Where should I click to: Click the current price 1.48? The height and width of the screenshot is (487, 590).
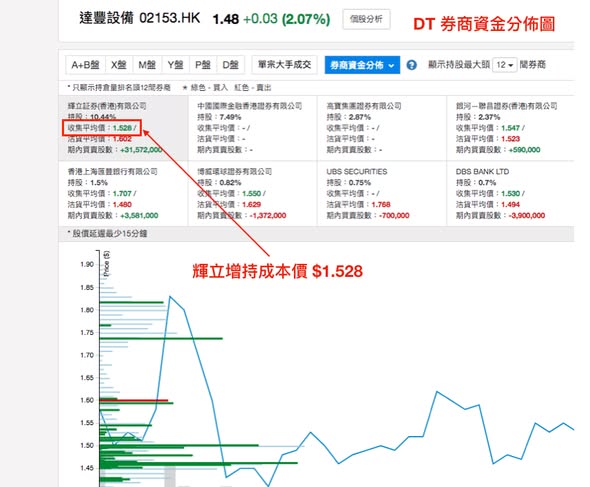point(225,19)
